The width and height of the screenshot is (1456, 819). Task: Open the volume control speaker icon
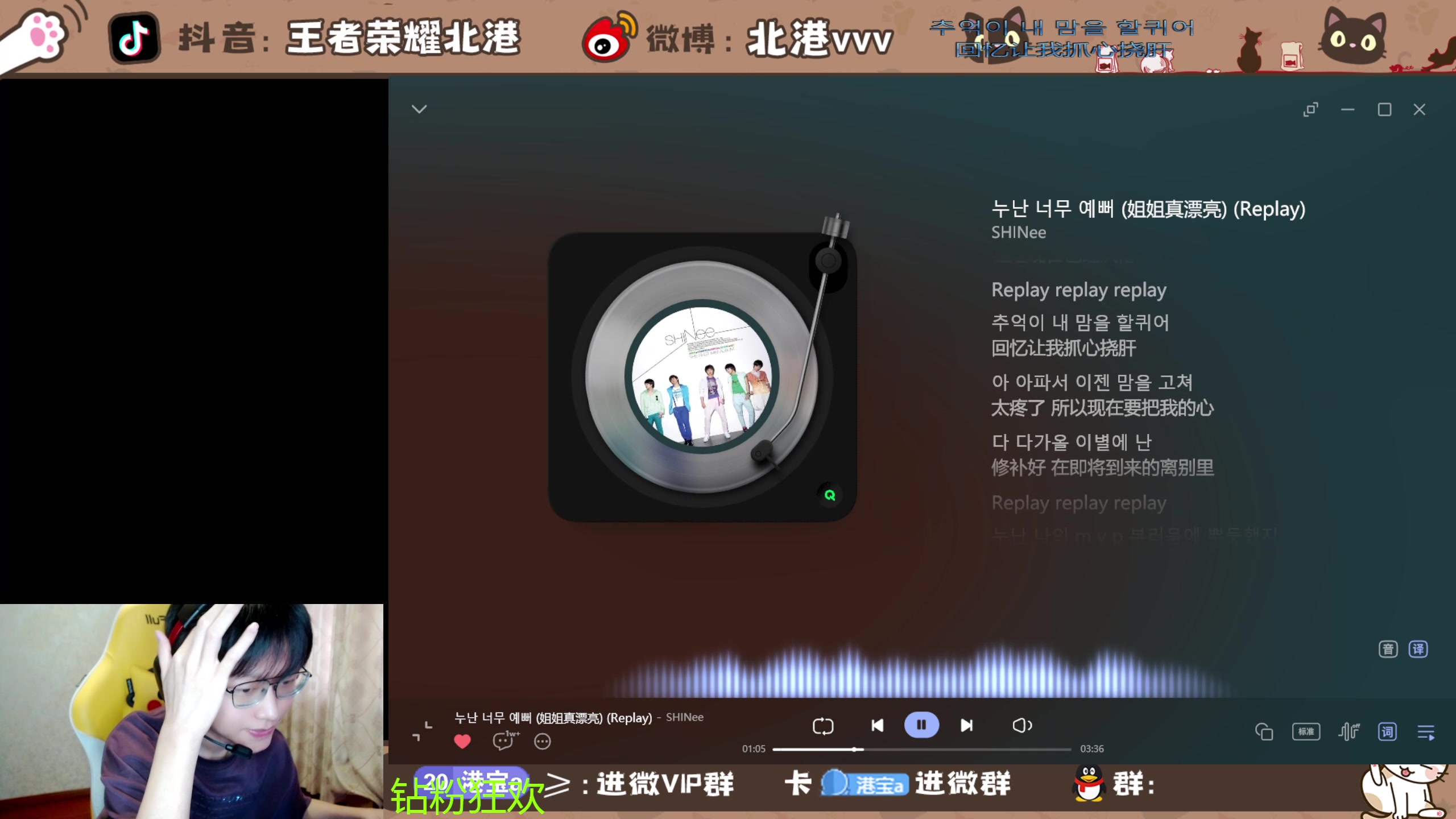(1022, 725)
